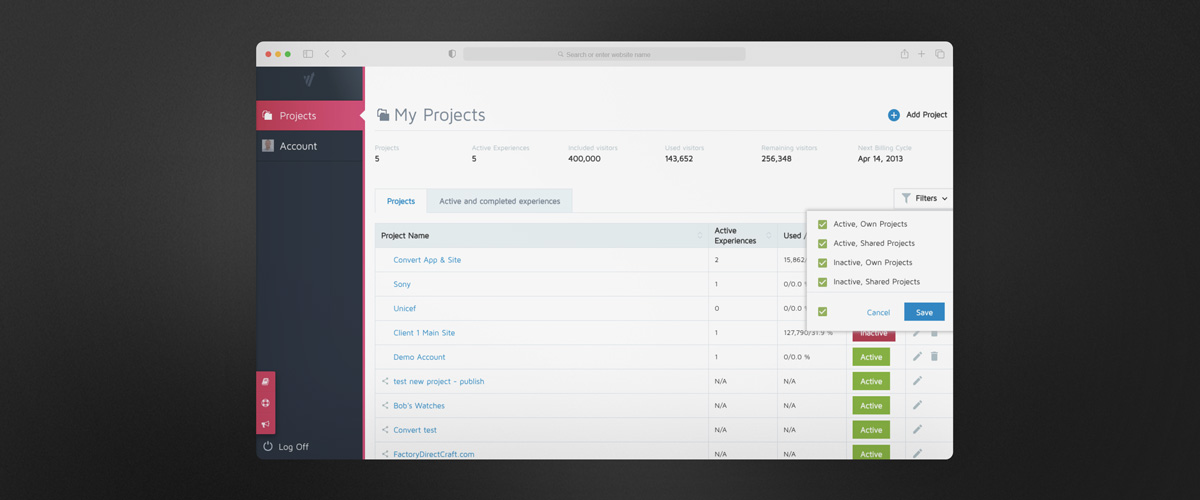Open the support lifebuoy icon in sidebar

(x=265, y=403)
